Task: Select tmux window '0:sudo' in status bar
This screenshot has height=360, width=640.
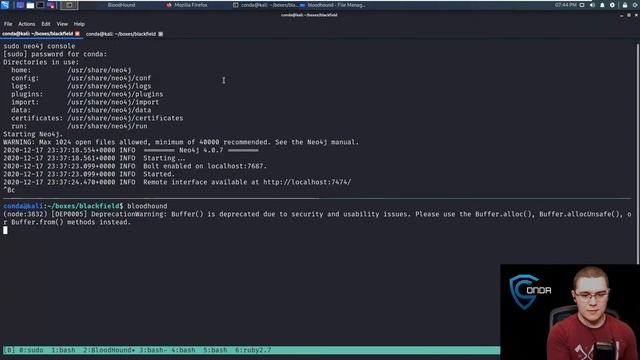Action: [x=31, y=350]
